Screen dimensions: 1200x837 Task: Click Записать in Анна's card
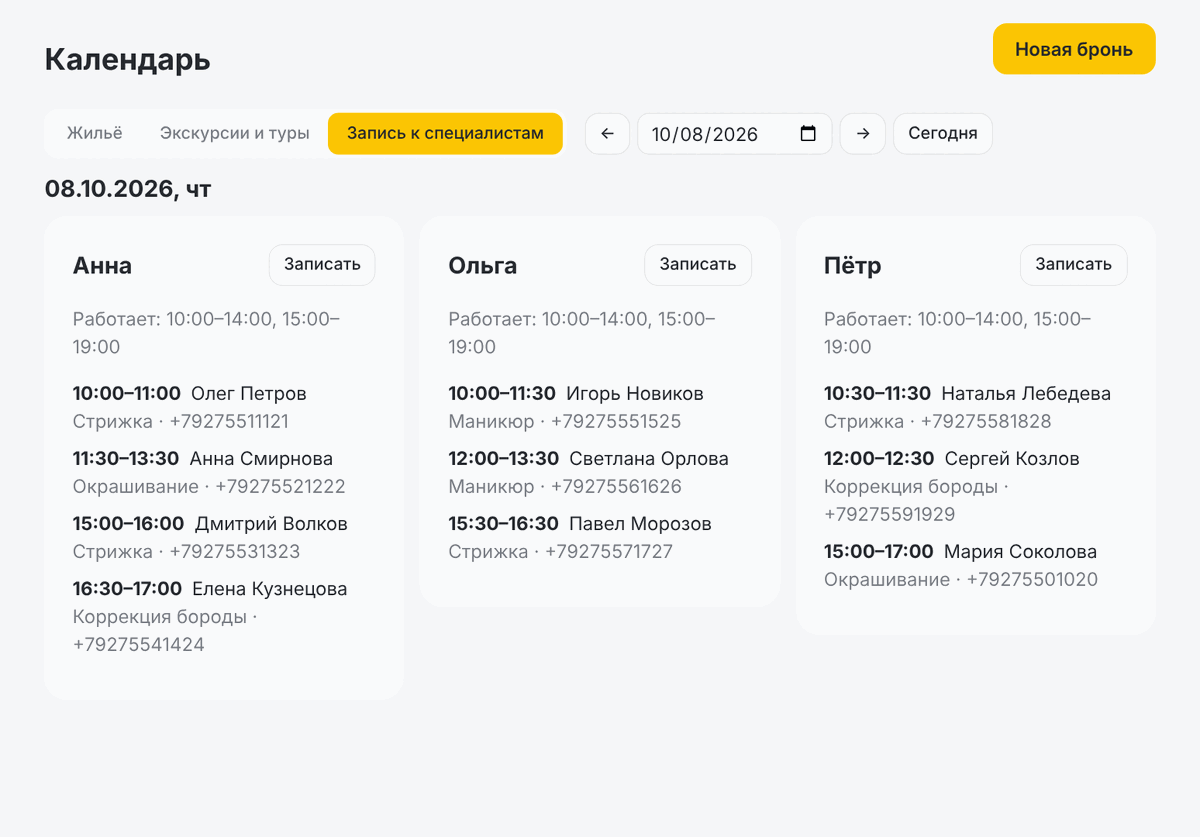[x=322, y=265]
